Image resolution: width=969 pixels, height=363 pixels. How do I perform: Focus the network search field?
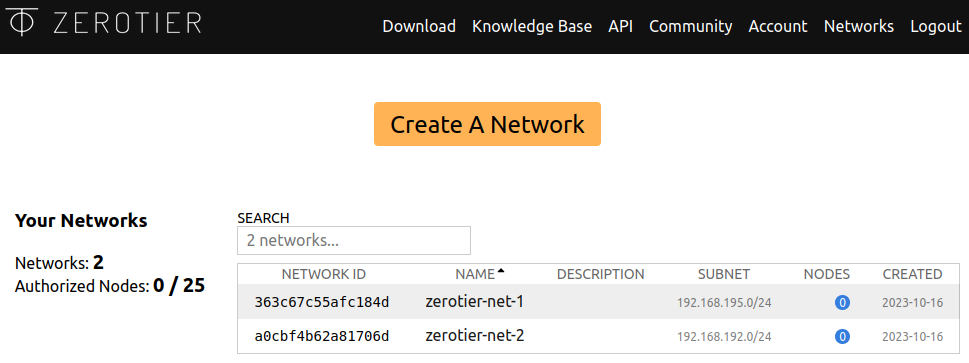354,241
